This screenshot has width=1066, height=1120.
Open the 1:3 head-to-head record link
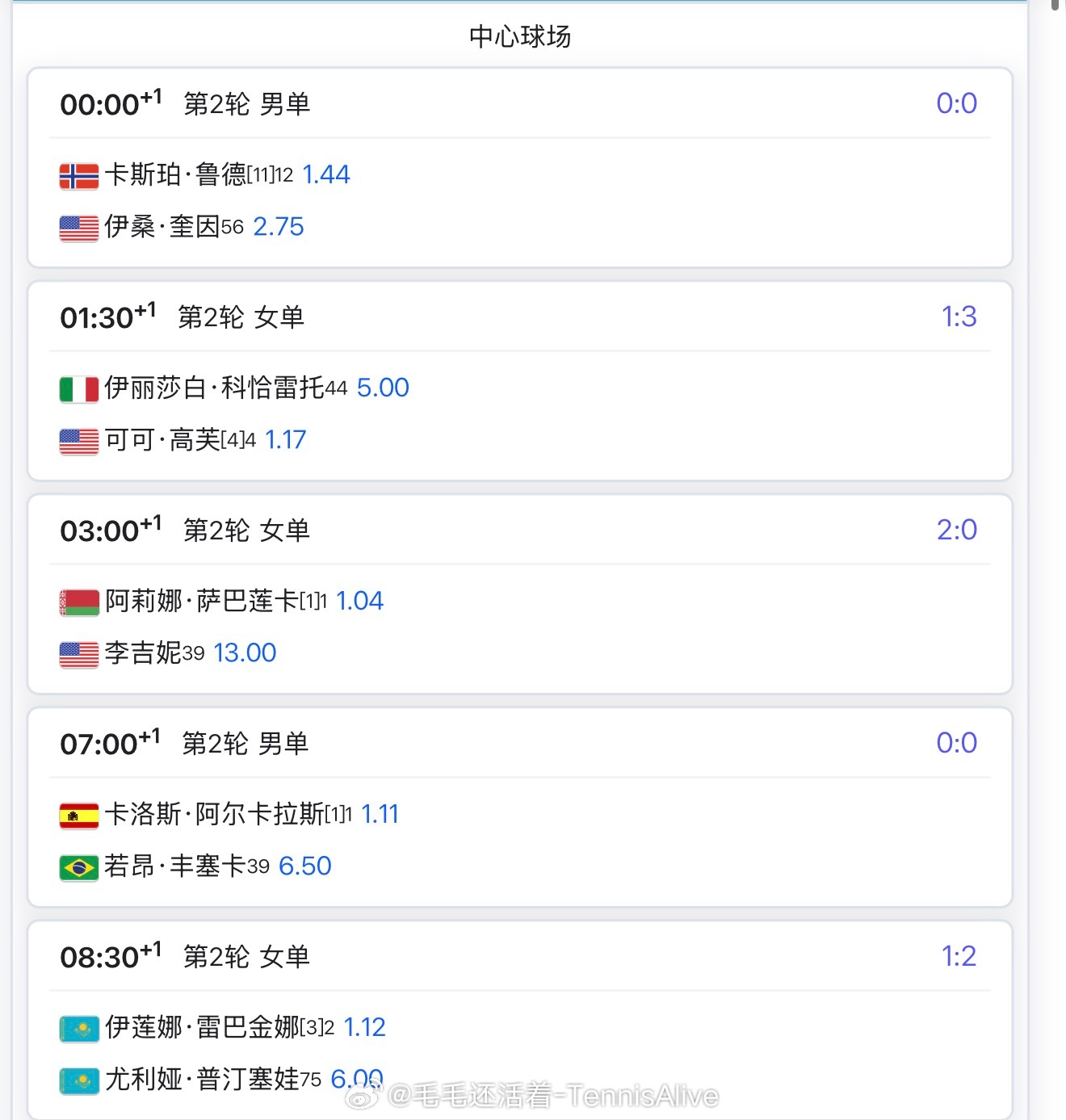pyautogui.click(x=959, y=317)
